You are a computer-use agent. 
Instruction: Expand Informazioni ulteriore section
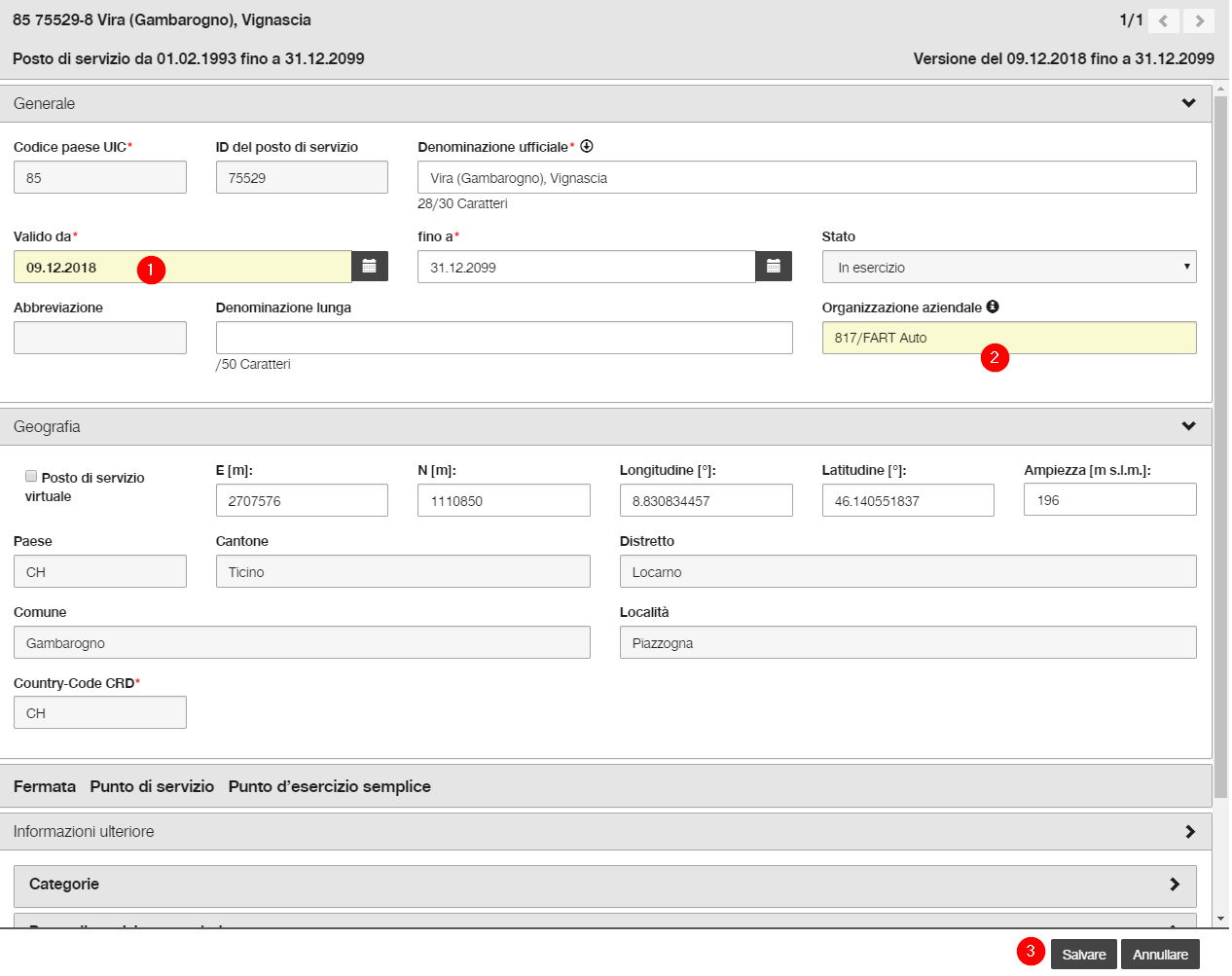1189,832
